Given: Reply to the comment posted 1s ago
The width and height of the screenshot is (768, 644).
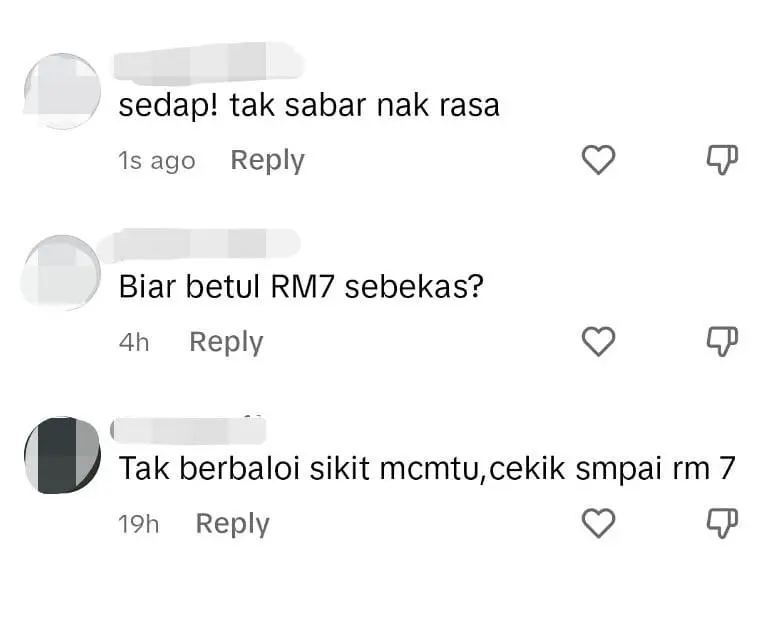Looking at the screenshot, I should (267, 161).
